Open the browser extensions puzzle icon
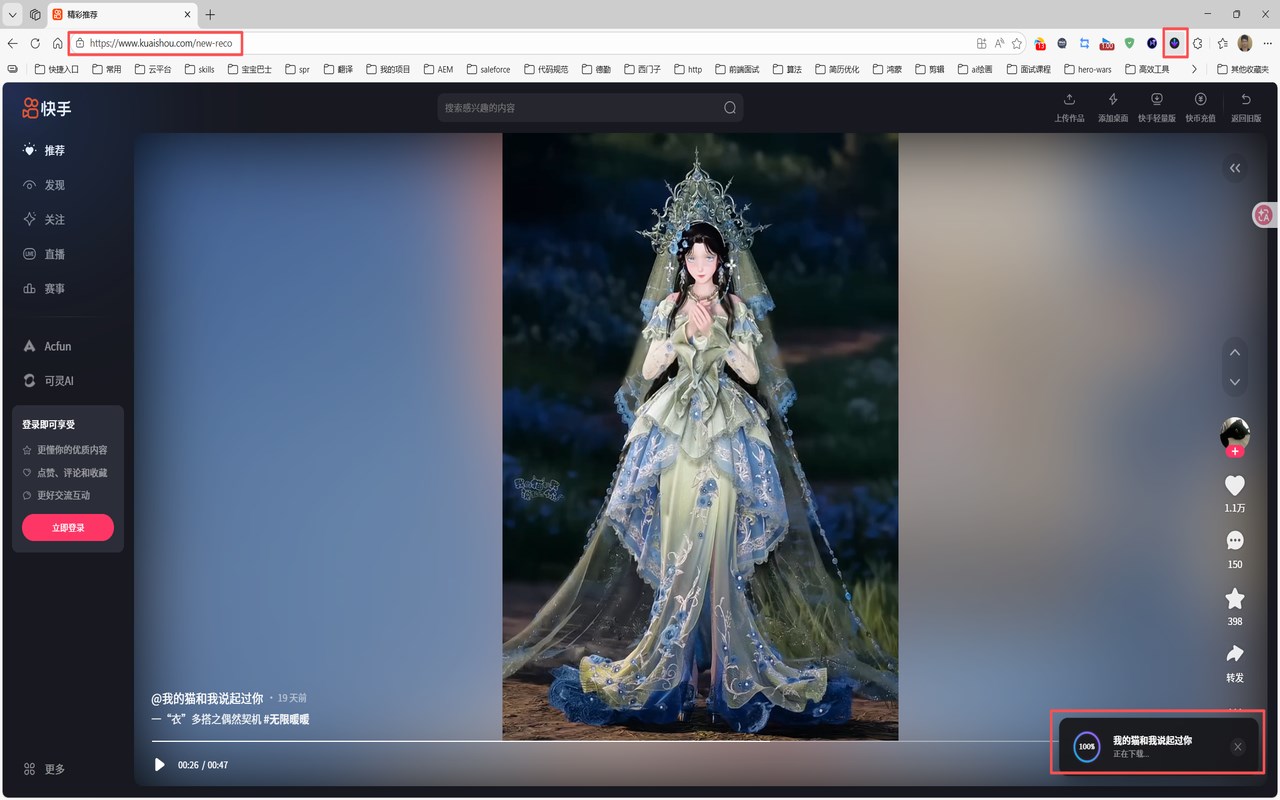 pyautogui.click(x=1197, y=43)
